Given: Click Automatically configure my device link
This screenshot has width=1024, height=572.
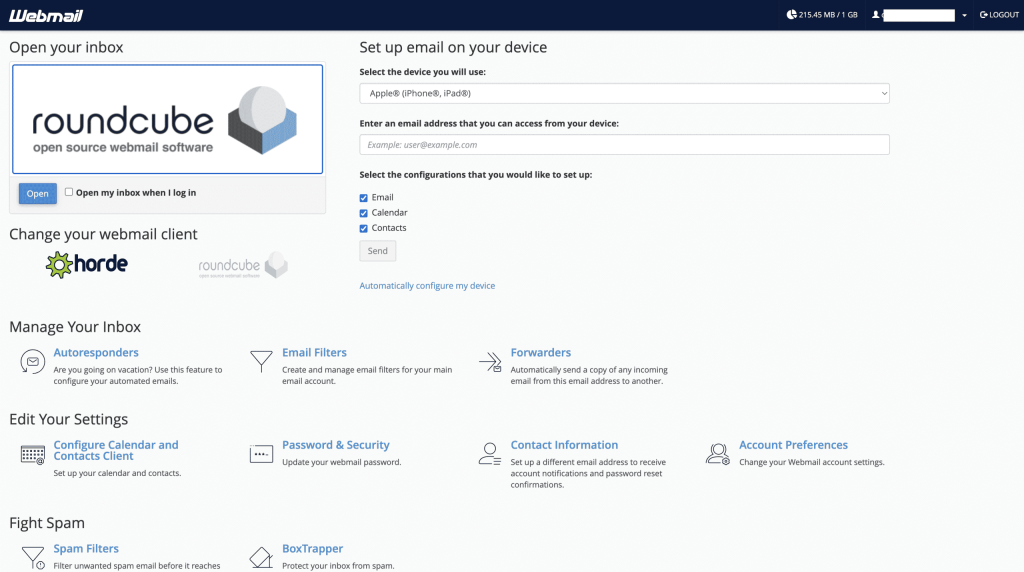Looking at the screenshot, I should tap(427, 285).
